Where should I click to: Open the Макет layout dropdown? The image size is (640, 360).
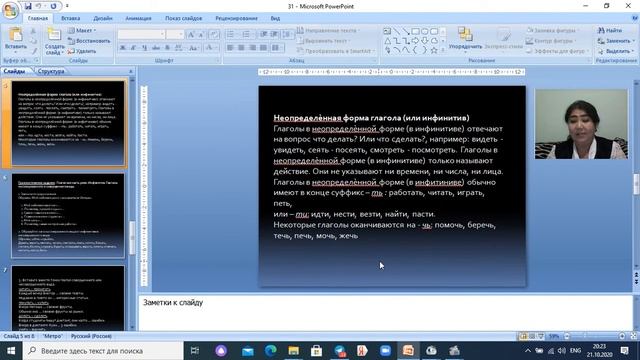click(x=82, y=31)
